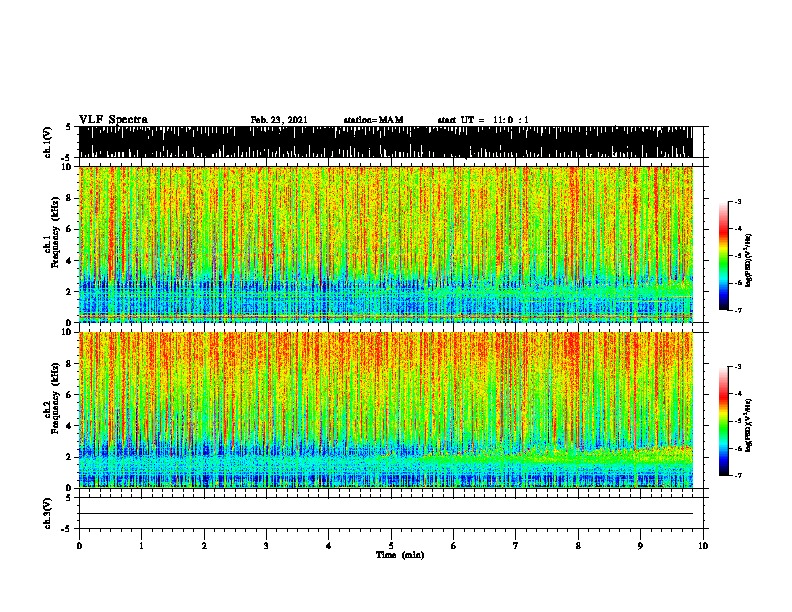The image size is (792, 612).
Task: Click the Time (min) axis label
Action: coord(400,555)
